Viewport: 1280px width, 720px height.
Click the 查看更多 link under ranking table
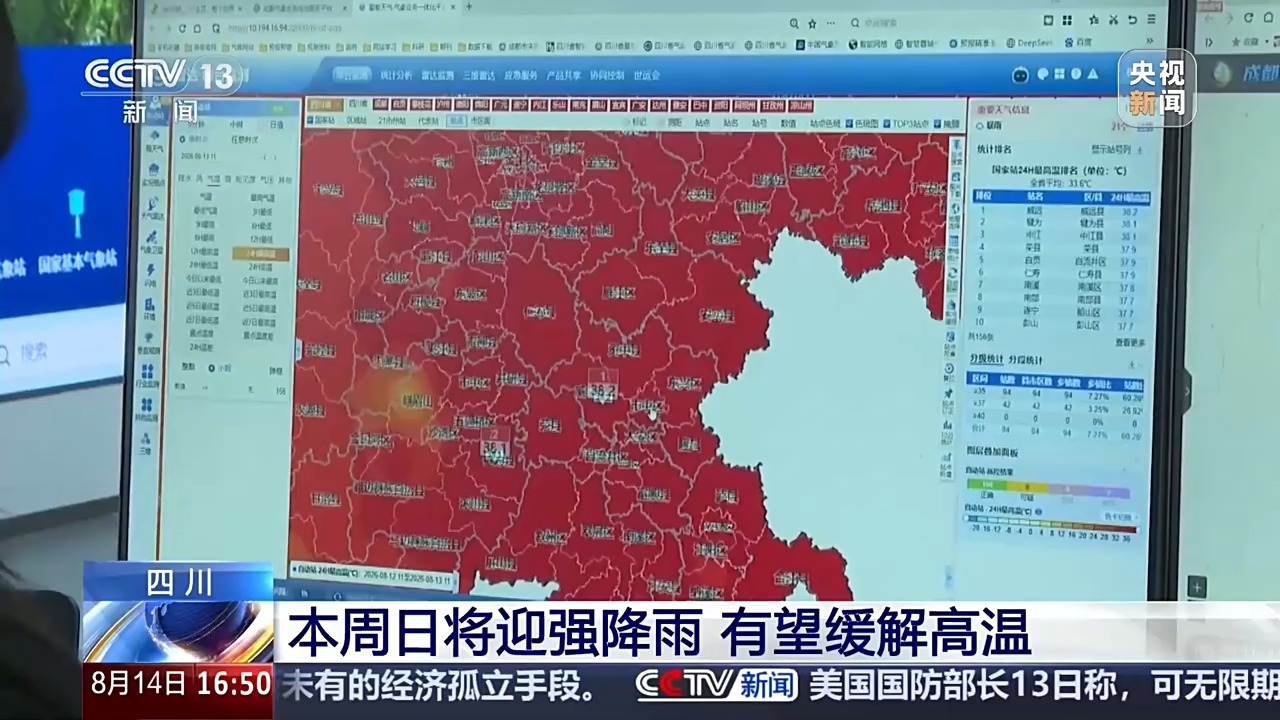1130,342
